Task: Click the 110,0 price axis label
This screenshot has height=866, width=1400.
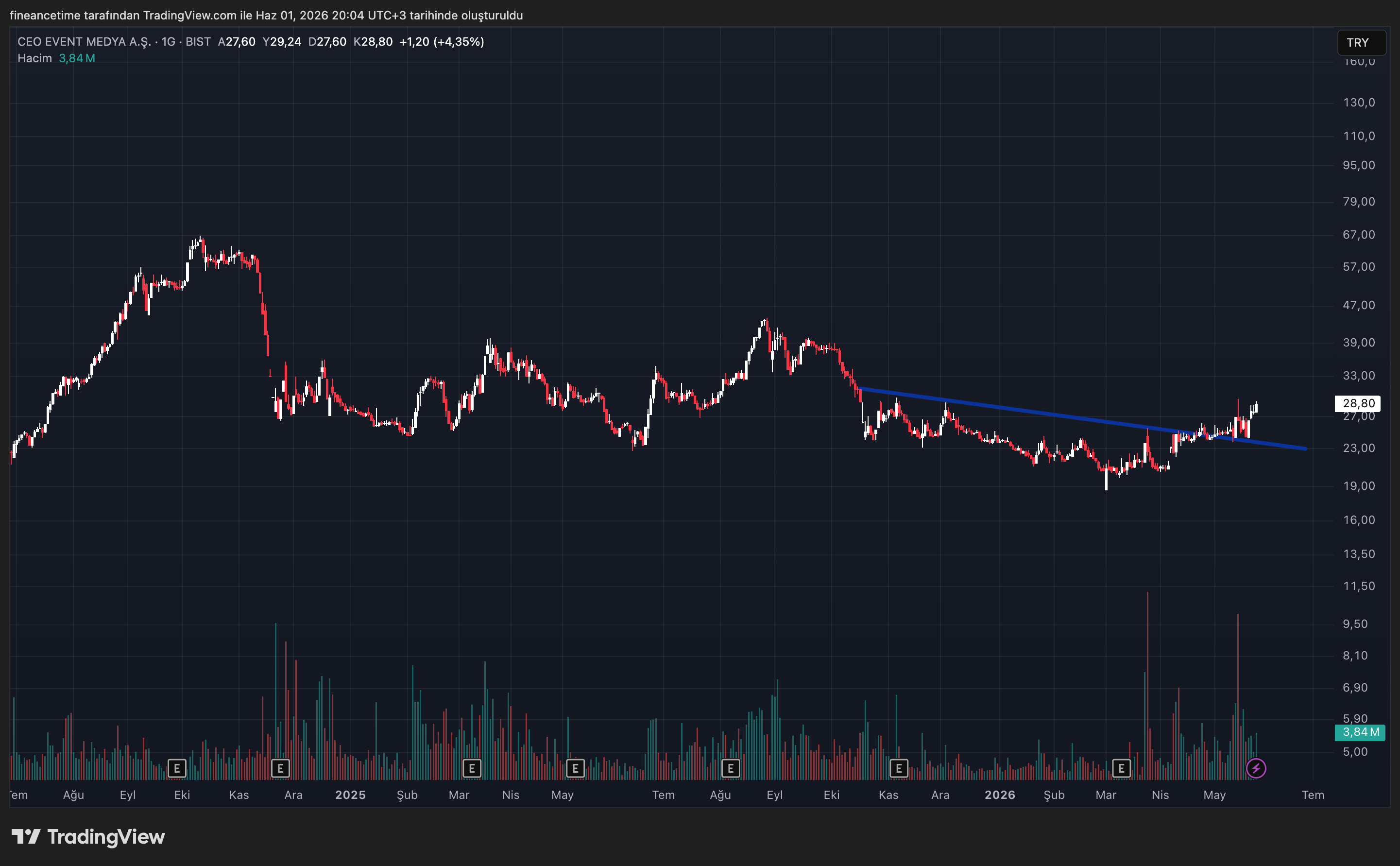Action: pos(1359,136)
